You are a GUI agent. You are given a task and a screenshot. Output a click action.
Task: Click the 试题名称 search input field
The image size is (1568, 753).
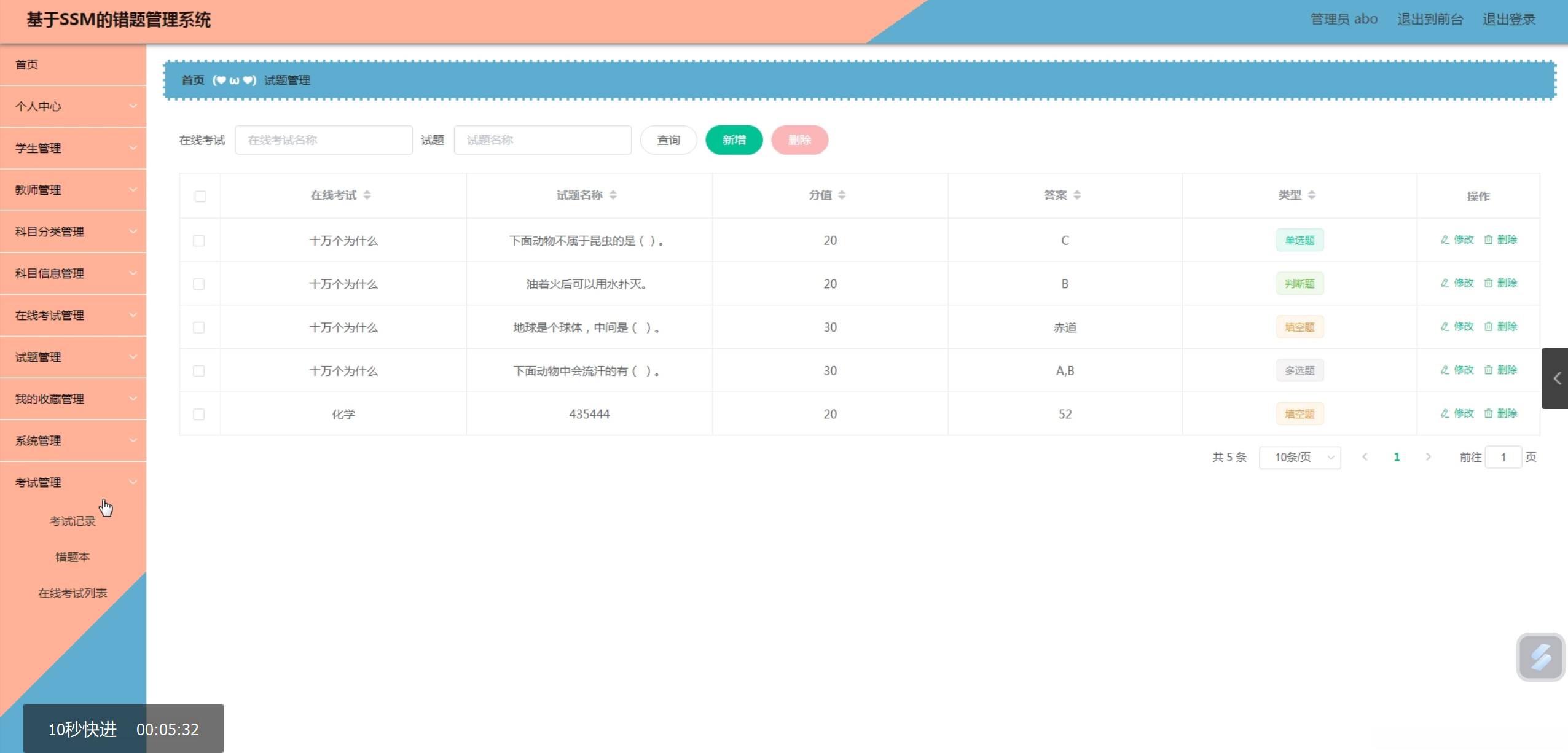[543, 140]
